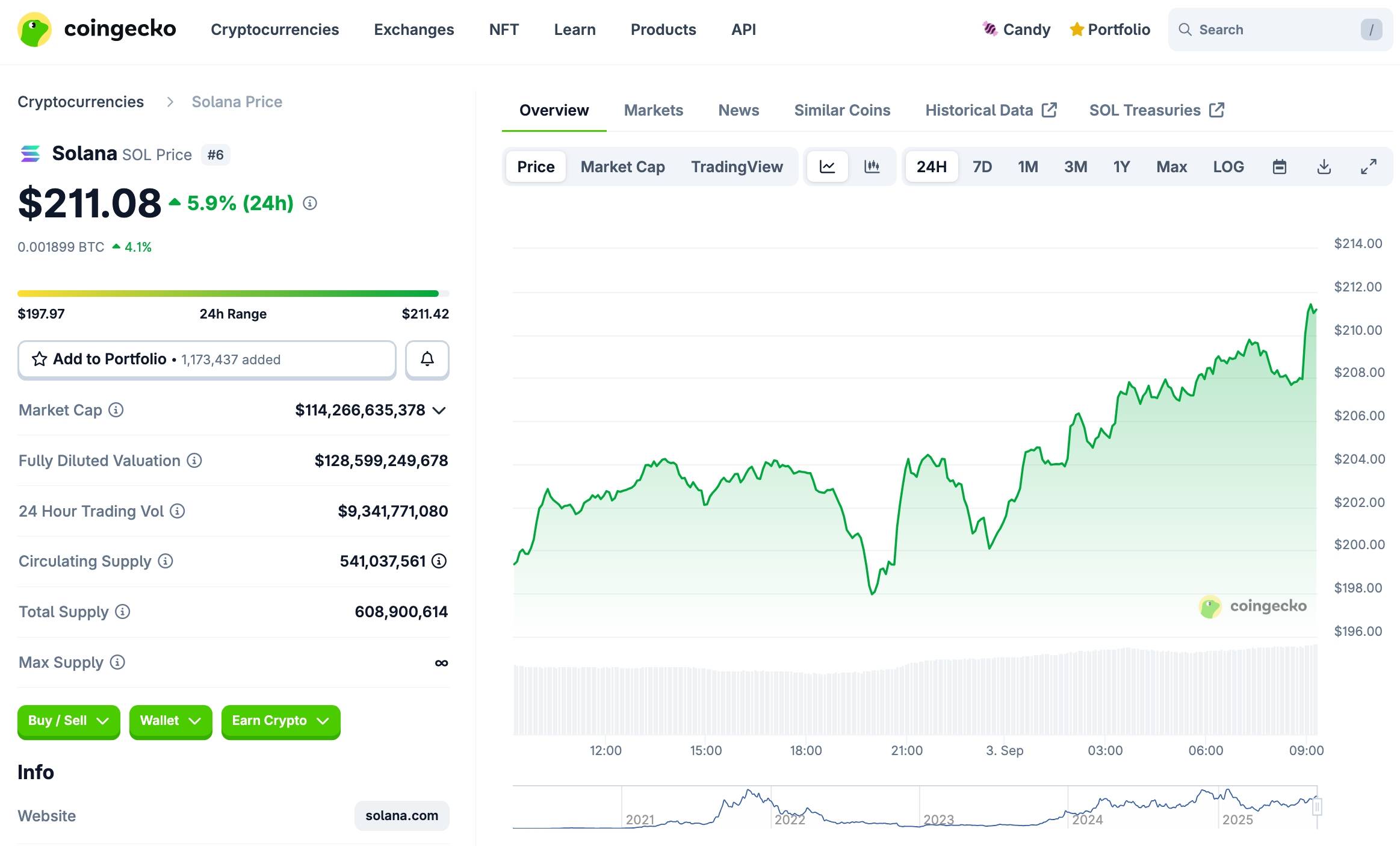
Task: Open the Cryptocurrencies nav menu
Action: [x=275, y=30]
